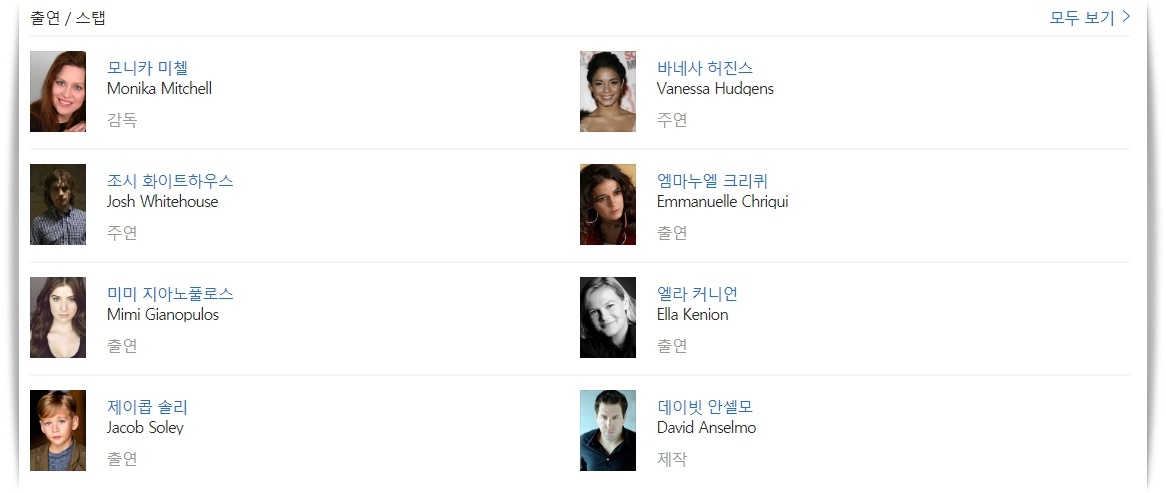Expand full cast with the chevron arrow
This screenshot has width=1166, height=493.
pos(1126,17)
